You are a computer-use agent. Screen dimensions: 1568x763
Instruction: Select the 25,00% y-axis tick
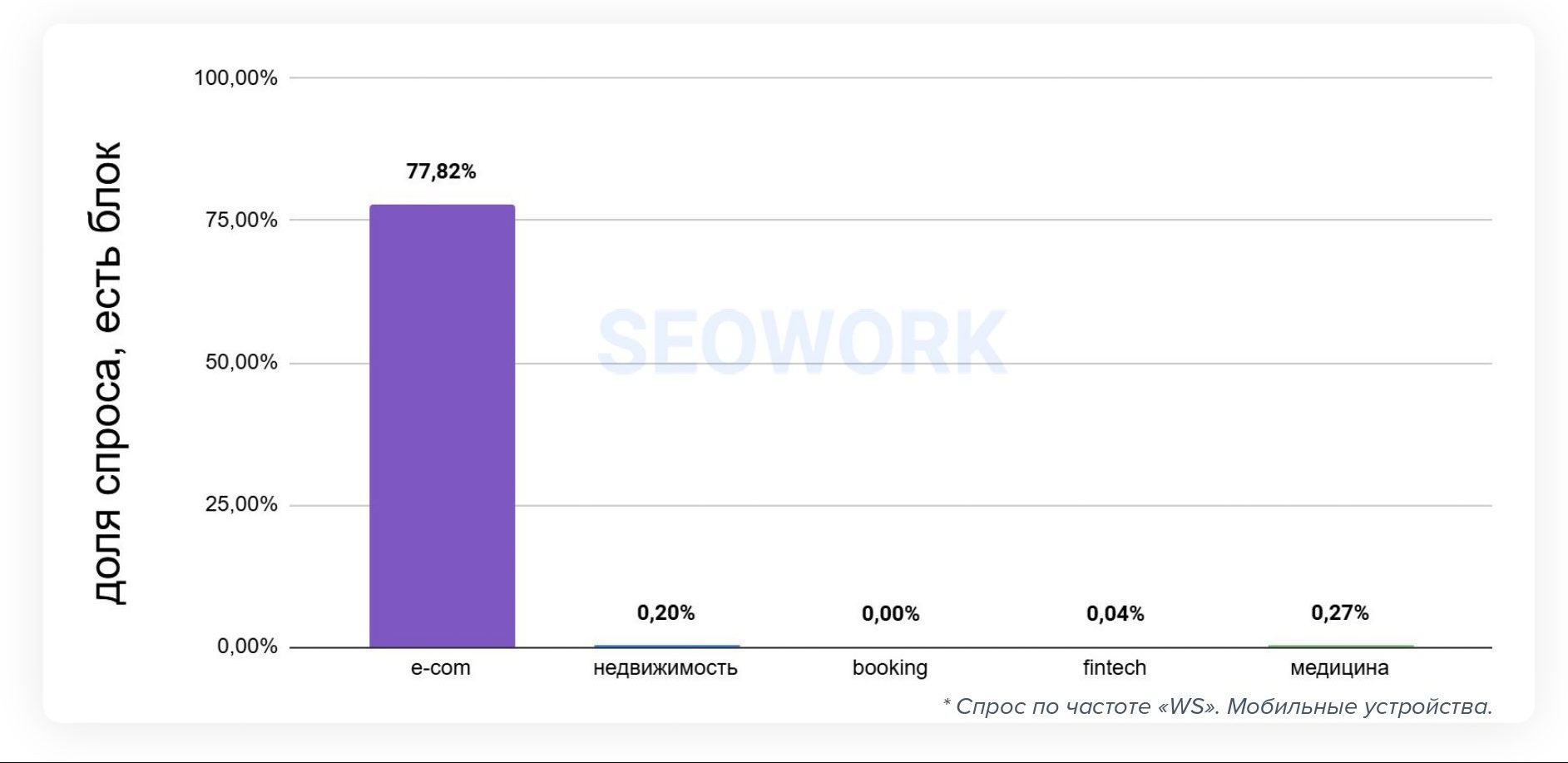(241, 504)
